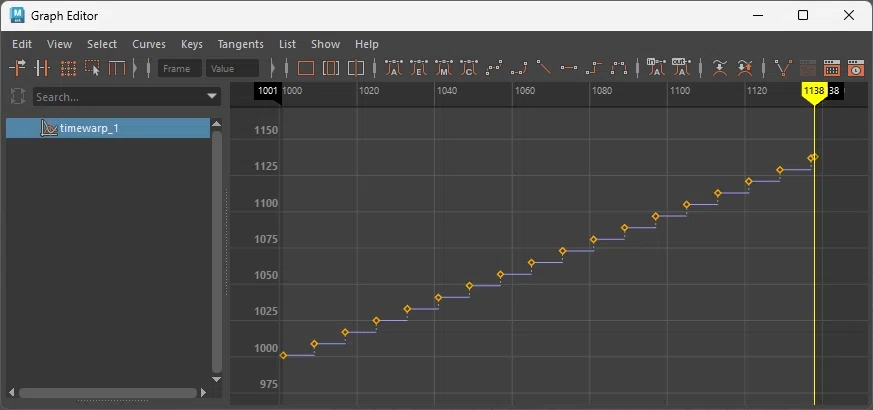Open the Curves menu
The height and width of the screenshot is (410, 873).
149,44
